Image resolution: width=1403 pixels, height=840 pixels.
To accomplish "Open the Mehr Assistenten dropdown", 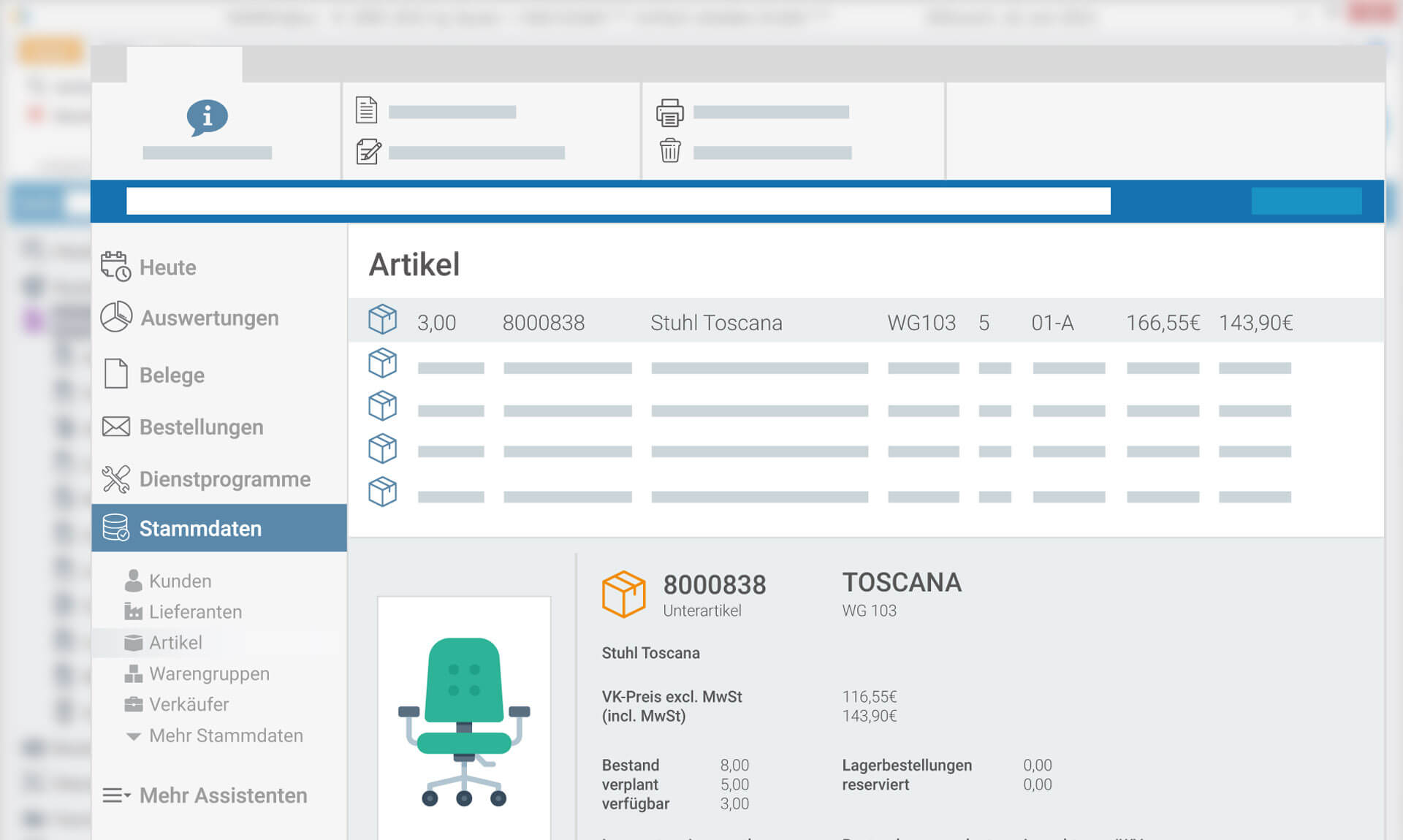I will pos(222,795).
